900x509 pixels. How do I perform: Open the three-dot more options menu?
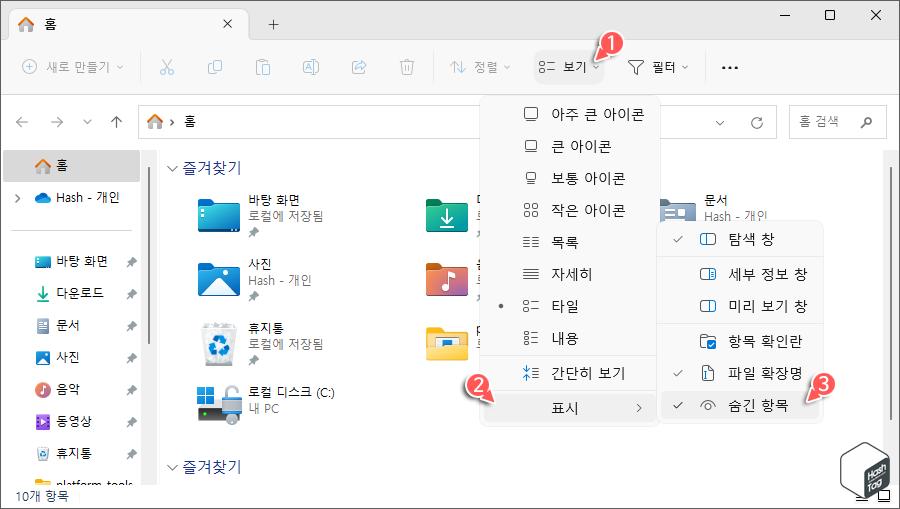[730, 68]
